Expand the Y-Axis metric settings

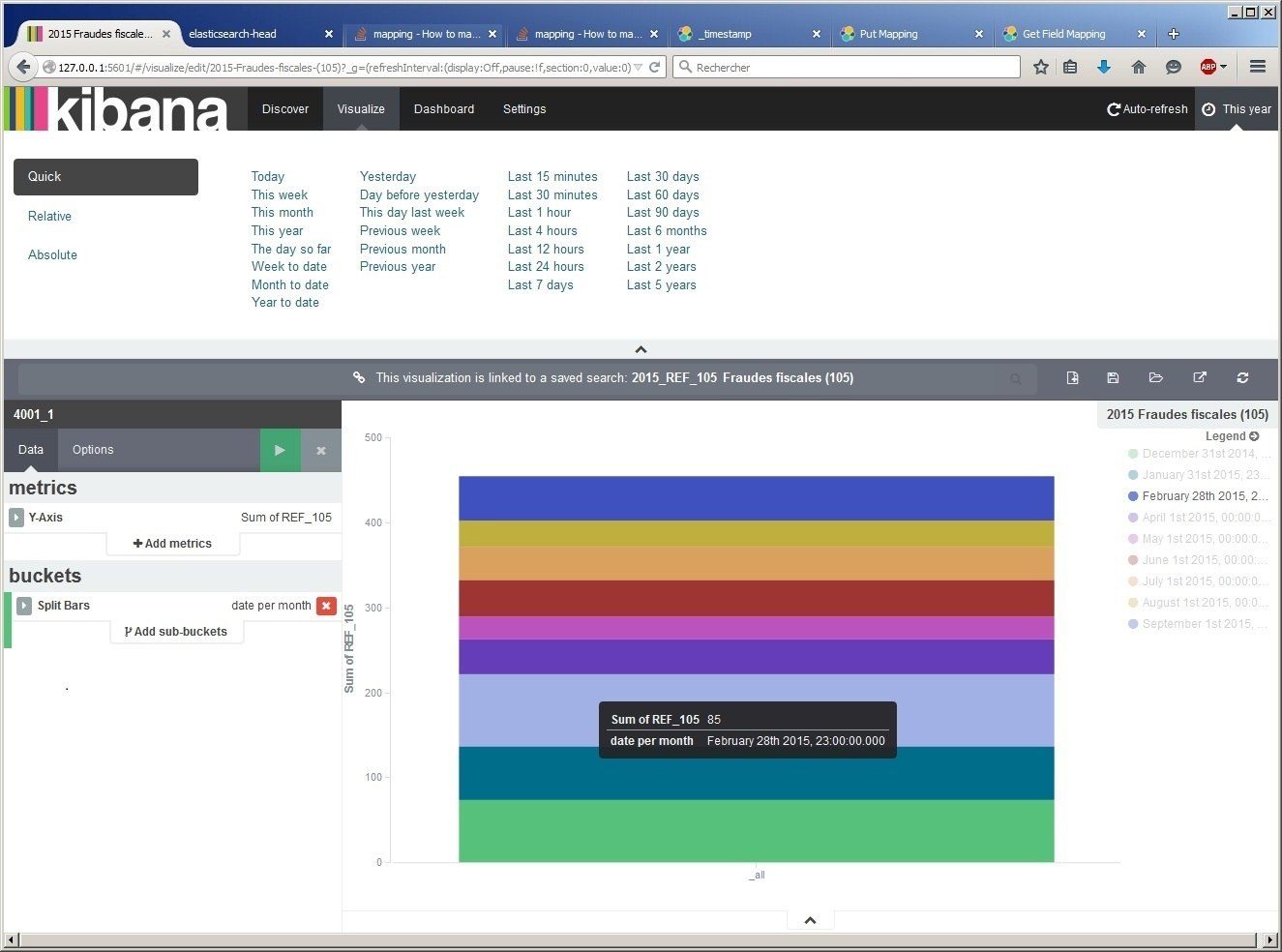point(16,518)
